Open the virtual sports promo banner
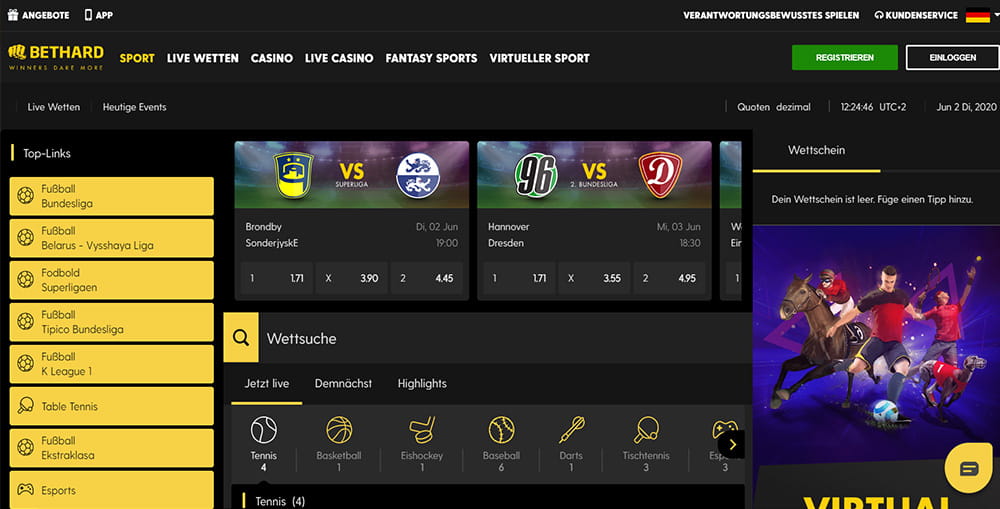This screenshot has height=509, width=1000. tap(876, 367)
